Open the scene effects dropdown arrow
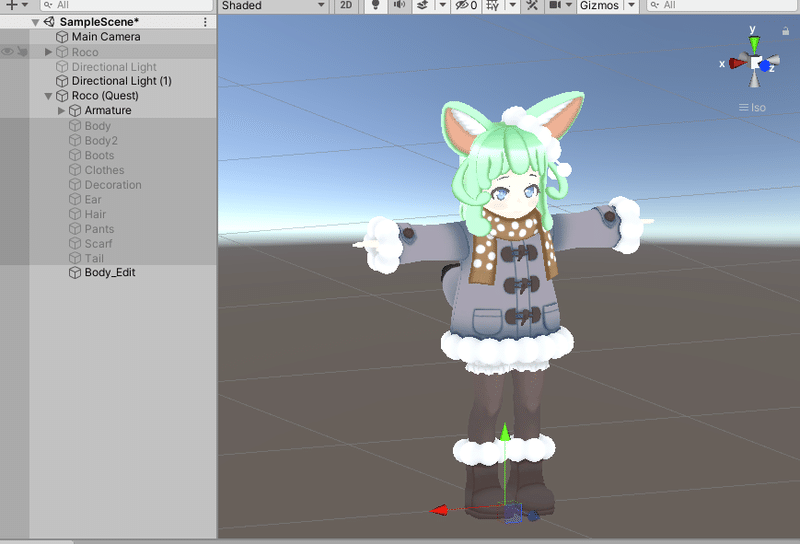Viewport: 800px width, 544px height. click(442, 5)
